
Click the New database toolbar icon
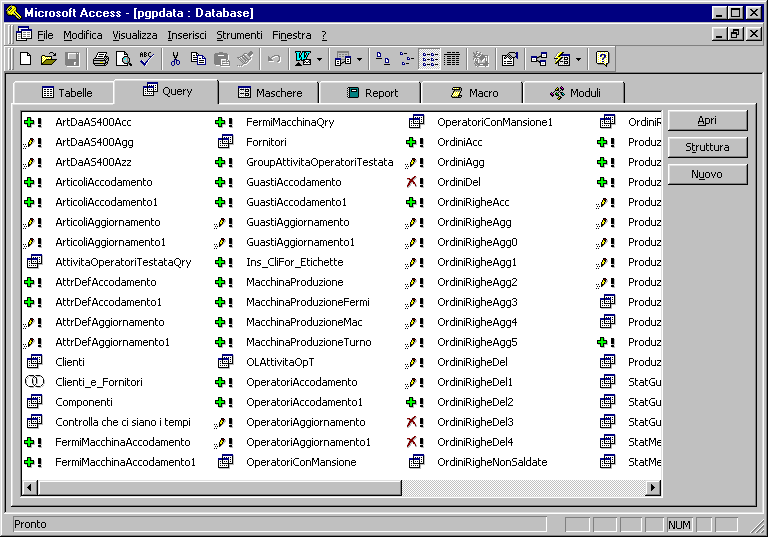(25, 59)
